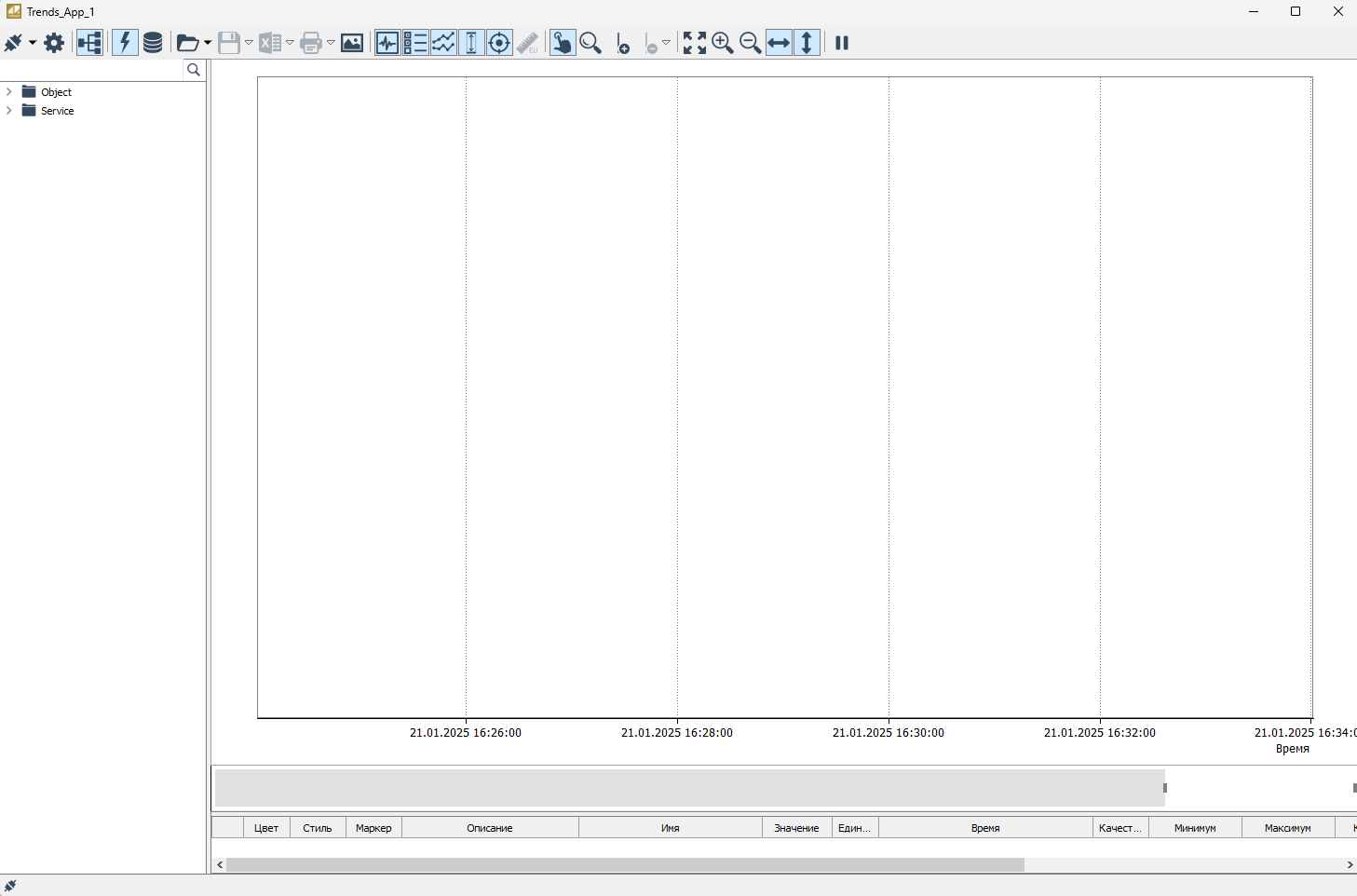Click the database archive data icon
The width and height of the screenshot is (1357, 896).
153,43
